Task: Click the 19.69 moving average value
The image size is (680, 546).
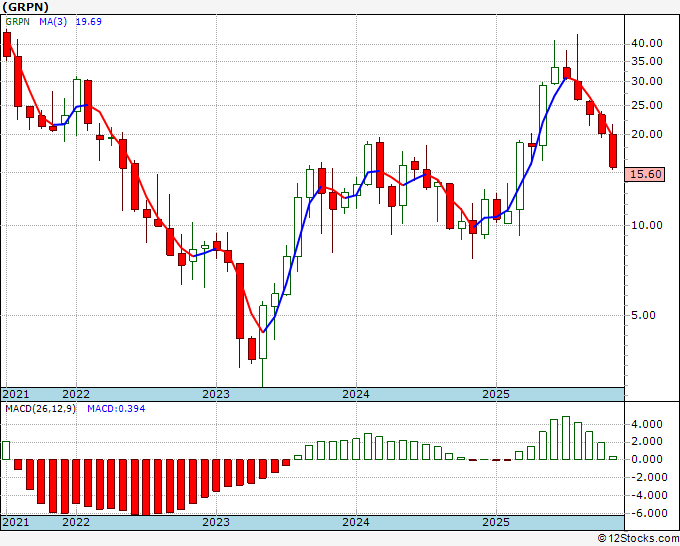Action: tap(88, 22)
